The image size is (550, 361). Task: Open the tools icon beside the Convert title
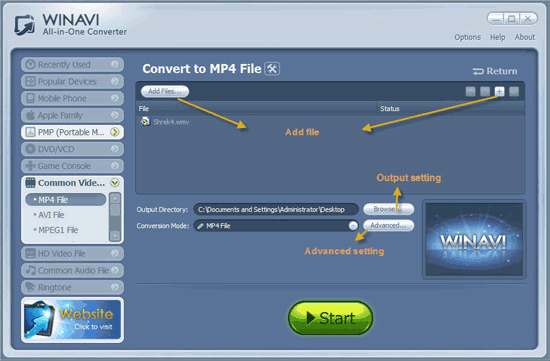pos(272,68)
